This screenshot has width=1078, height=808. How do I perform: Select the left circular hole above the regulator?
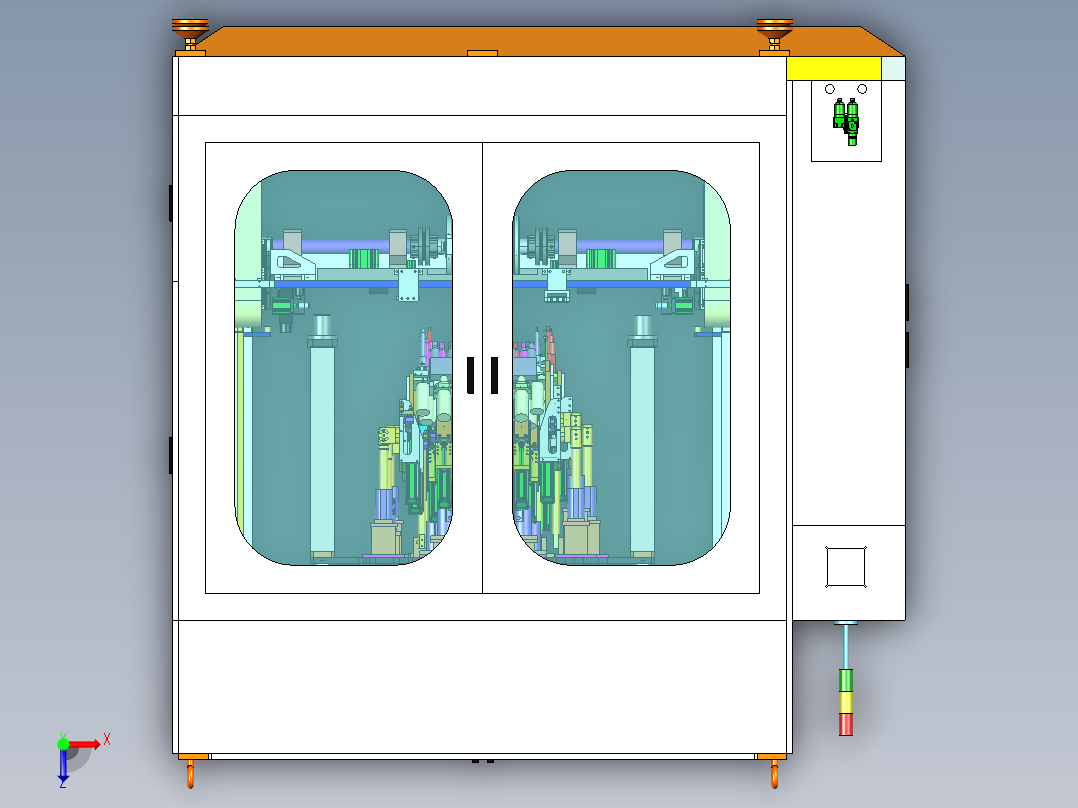(830, 89)
